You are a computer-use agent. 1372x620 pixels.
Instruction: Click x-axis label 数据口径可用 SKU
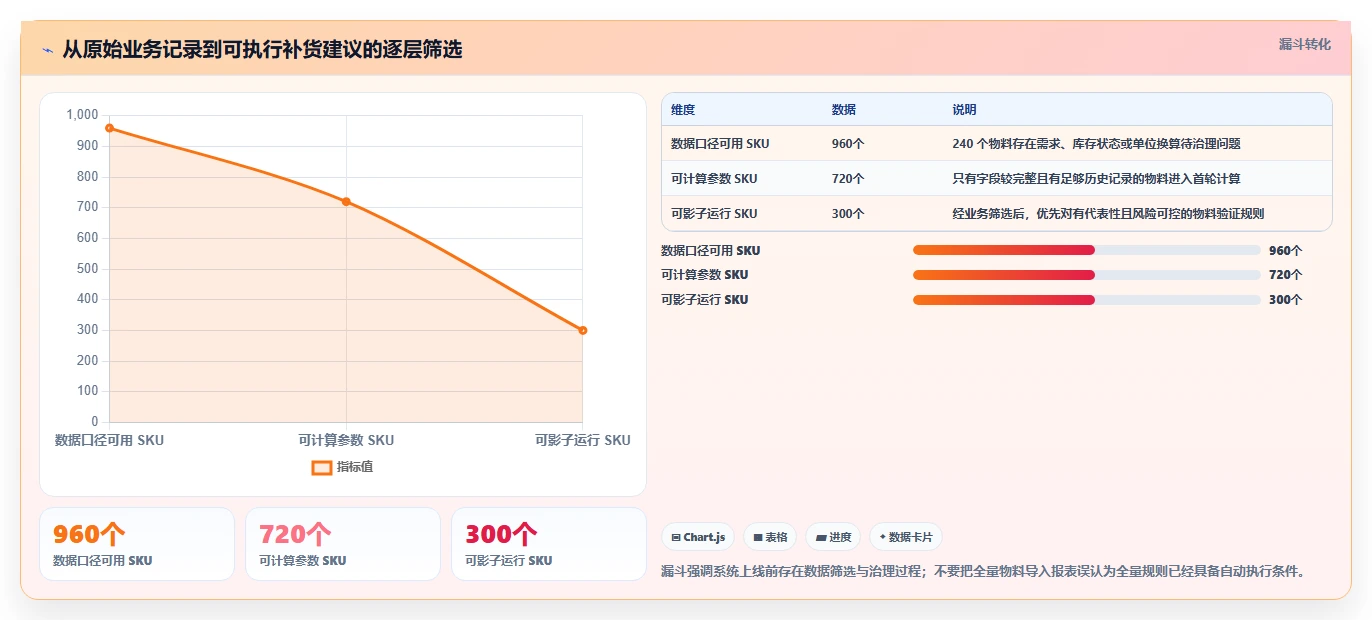click(109, 440)
